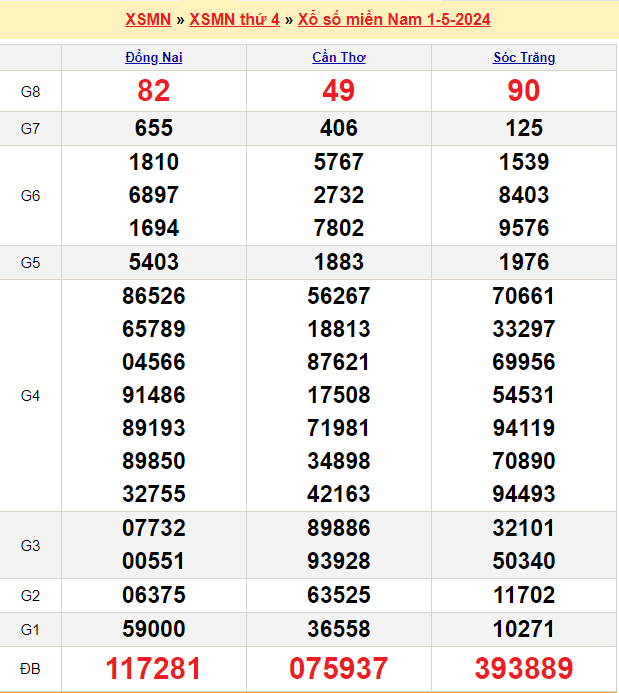Select Đồng Nai special prize 117281
This screenshot has height=693, width=619.
click(154, 668)
